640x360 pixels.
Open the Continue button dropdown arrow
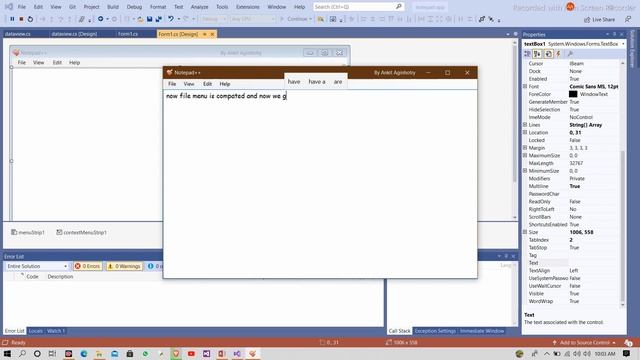(310, 19)
